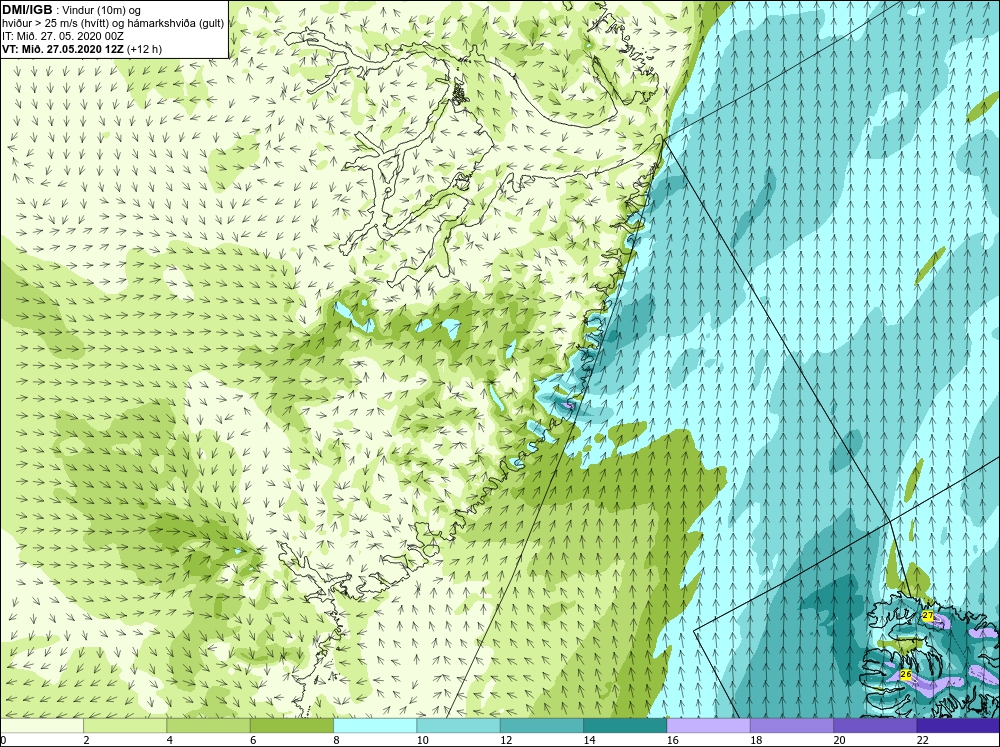Image resolution: width=1000 pixels, height=747 pixels.
Task: Click the medium green 4–6 m/s legend swatch
Action: 209,726
